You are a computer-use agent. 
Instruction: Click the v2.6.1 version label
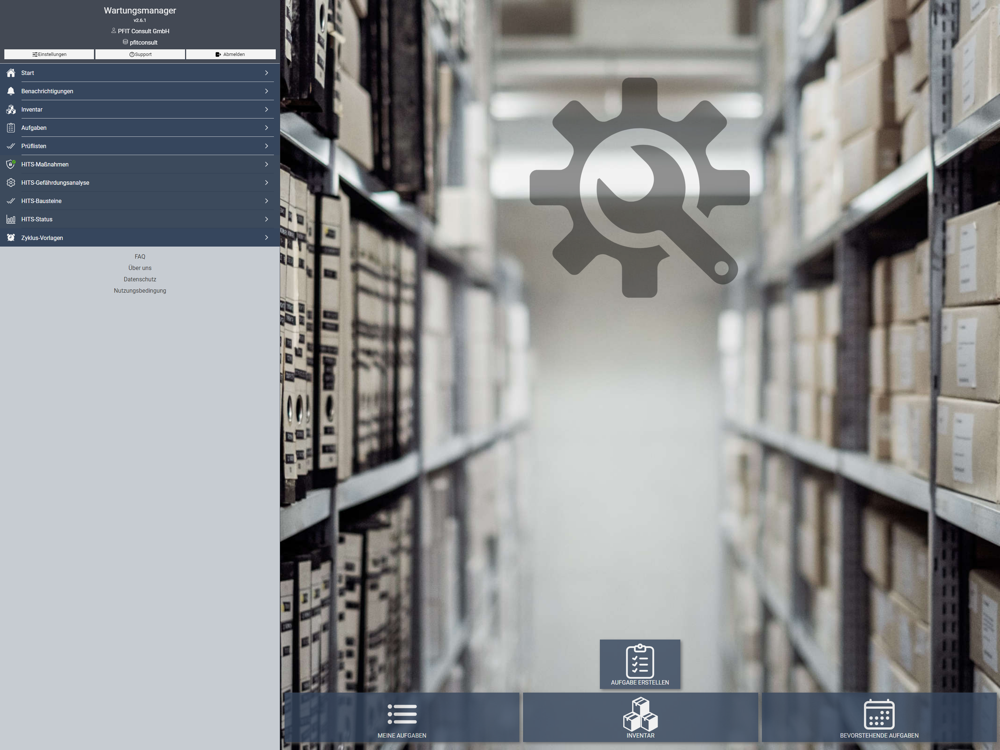140,20
